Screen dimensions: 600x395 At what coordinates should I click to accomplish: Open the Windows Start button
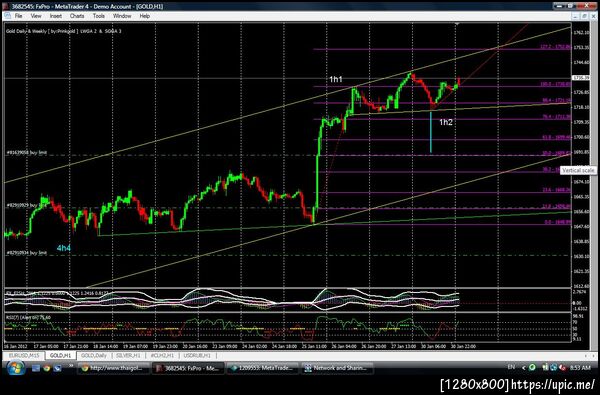coord(15,368)
